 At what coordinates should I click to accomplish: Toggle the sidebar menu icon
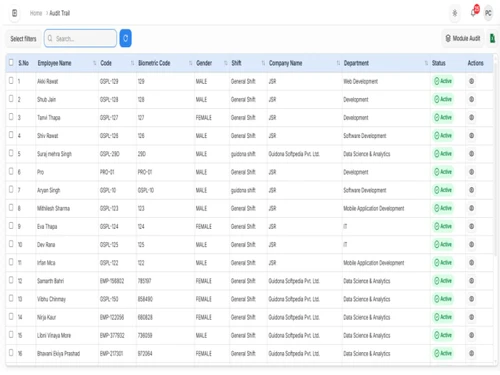(14, 13)
